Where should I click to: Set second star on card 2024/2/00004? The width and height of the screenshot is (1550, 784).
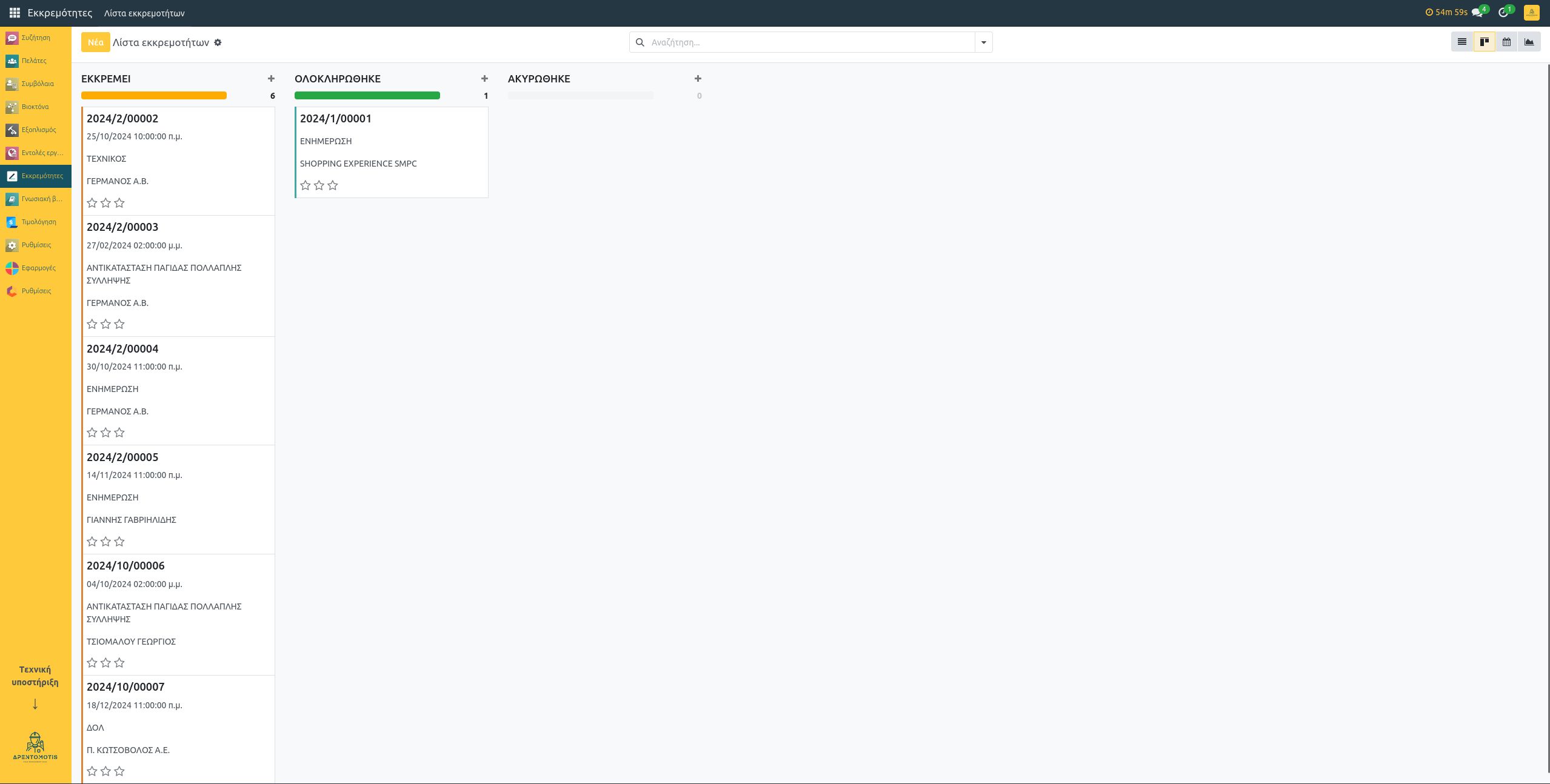pos(105,433)
